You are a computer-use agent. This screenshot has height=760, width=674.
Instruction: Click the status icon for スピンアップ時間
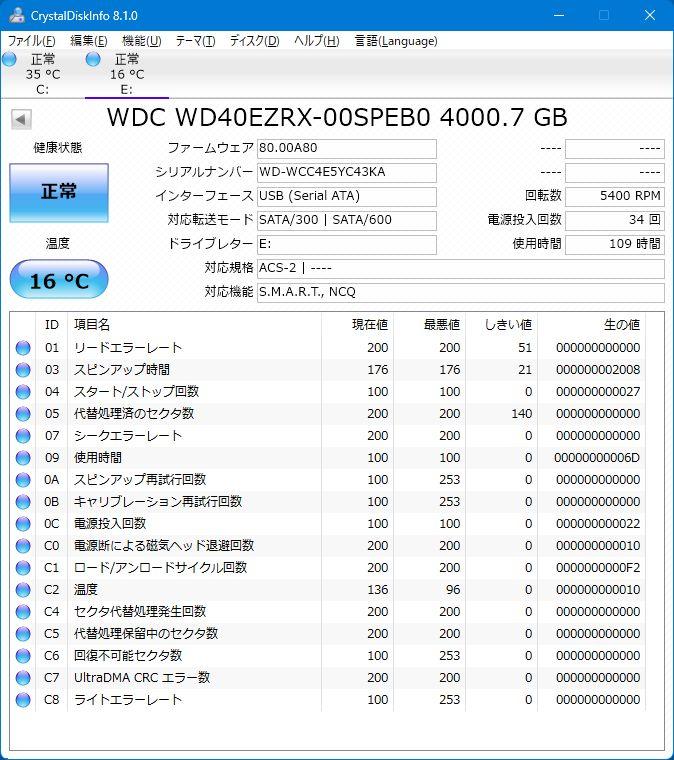[23, 370]
